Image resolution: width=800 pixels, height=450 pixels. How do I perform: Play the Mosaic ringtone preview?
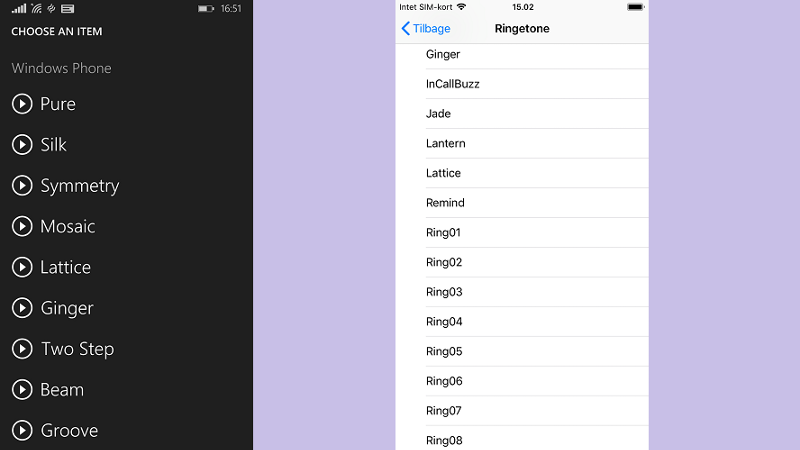coord(22,227)
